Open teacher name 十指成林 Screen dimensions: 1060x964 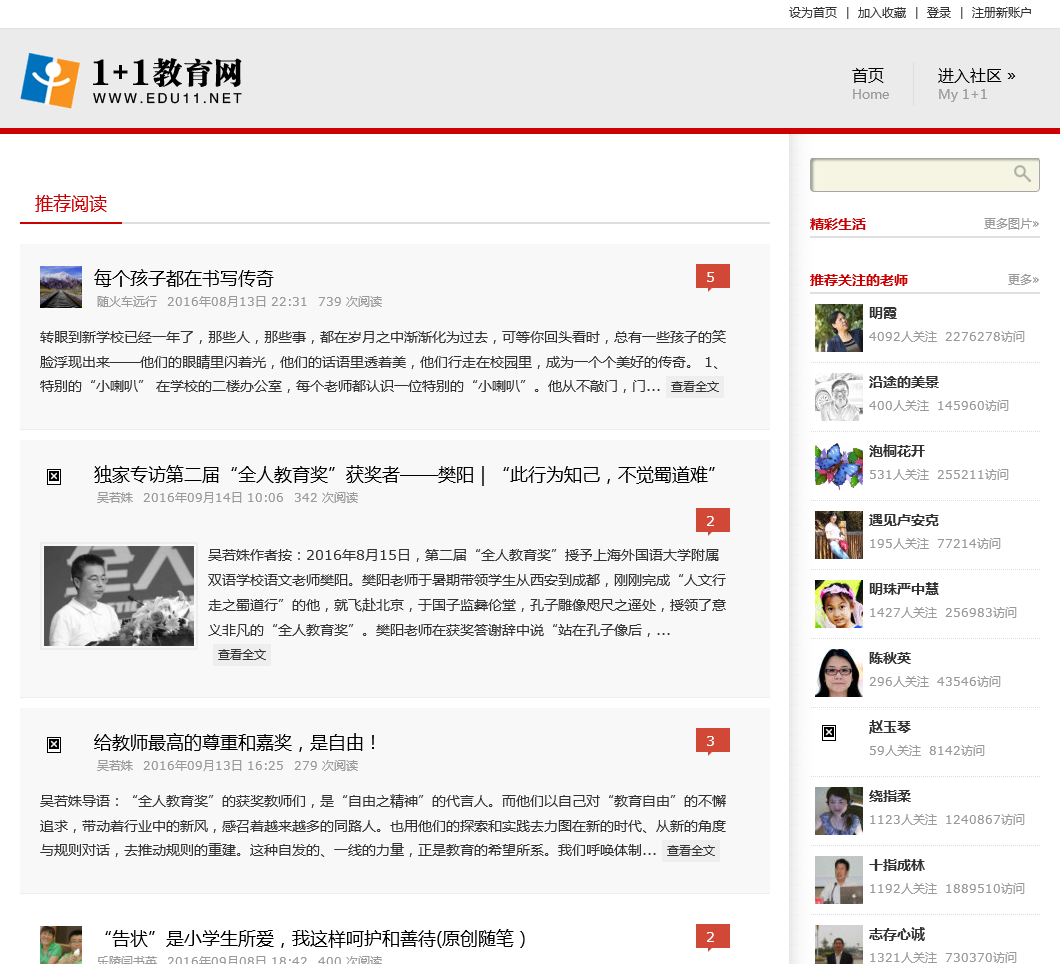click(897, 865)
